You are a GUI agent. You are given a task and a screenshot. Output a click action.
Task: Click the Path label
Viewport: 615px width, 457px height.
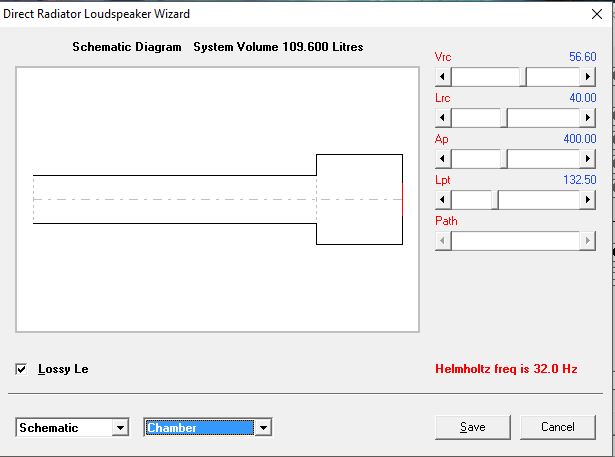click(446, 220)
